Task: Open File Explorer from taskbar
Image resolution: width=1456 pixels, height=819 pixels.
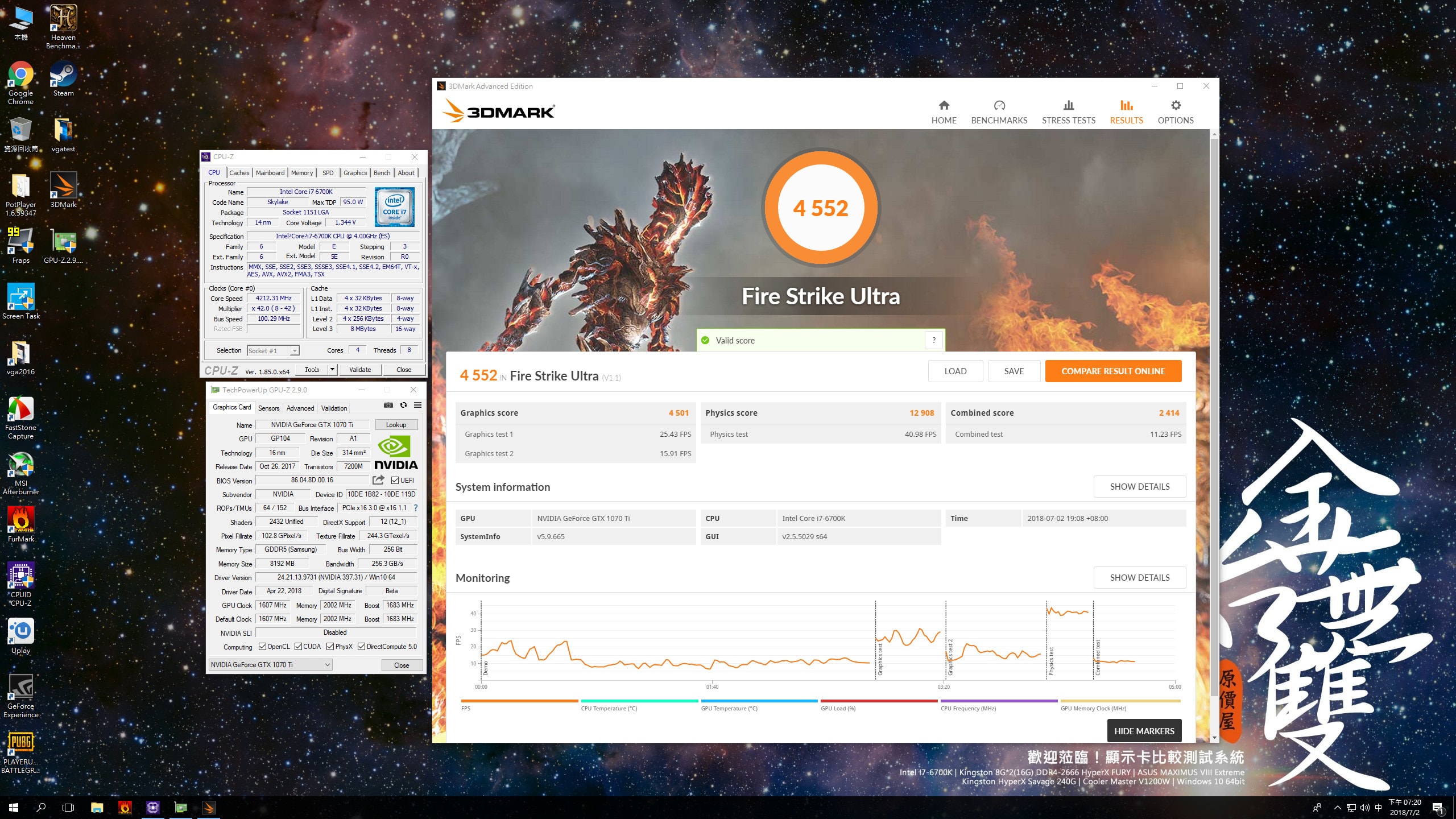Action: click(x=97, y=808)
